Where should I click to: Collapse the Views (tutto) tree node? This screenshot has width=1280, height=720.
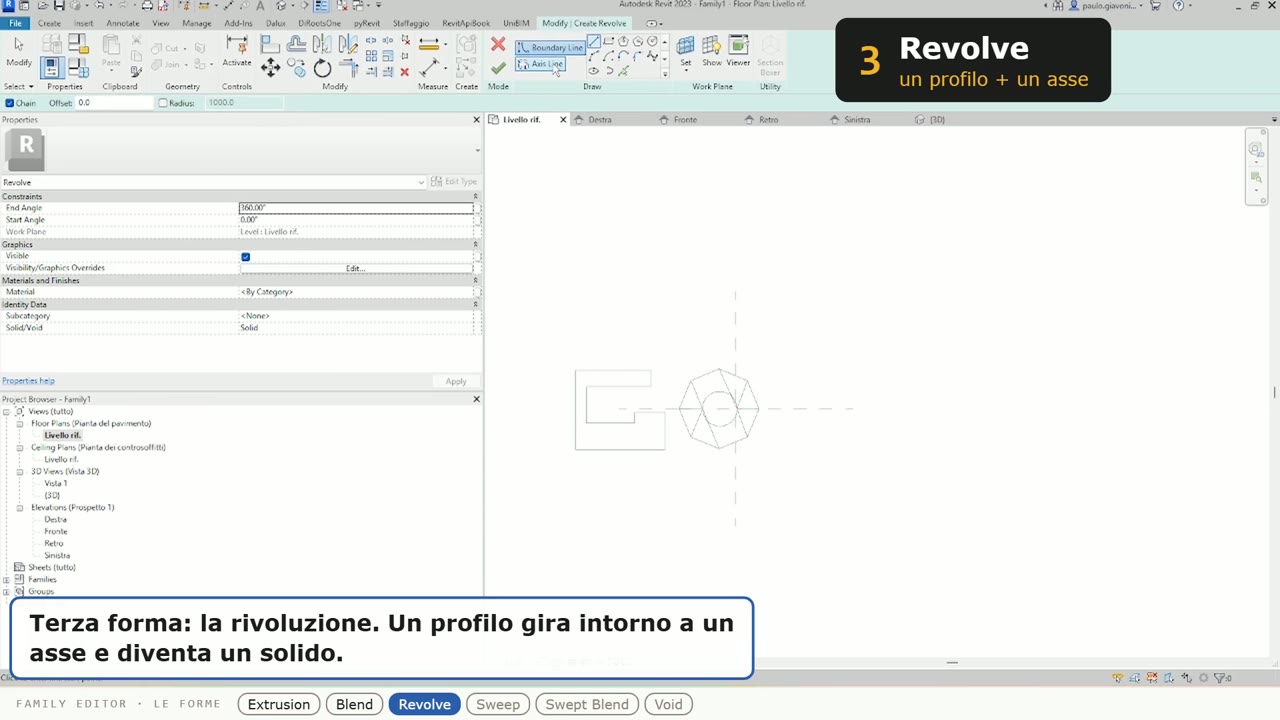pos(6,411)
